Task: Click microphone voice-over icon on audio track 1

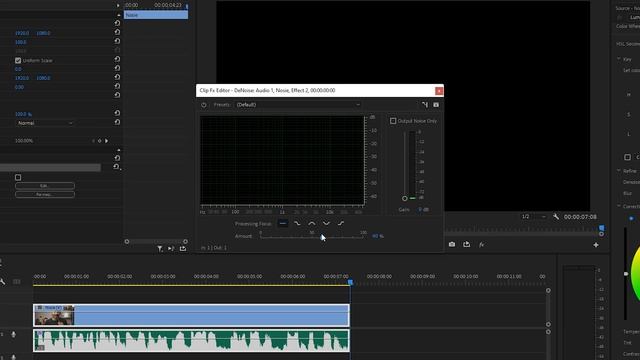Action: tap(13, 335)
